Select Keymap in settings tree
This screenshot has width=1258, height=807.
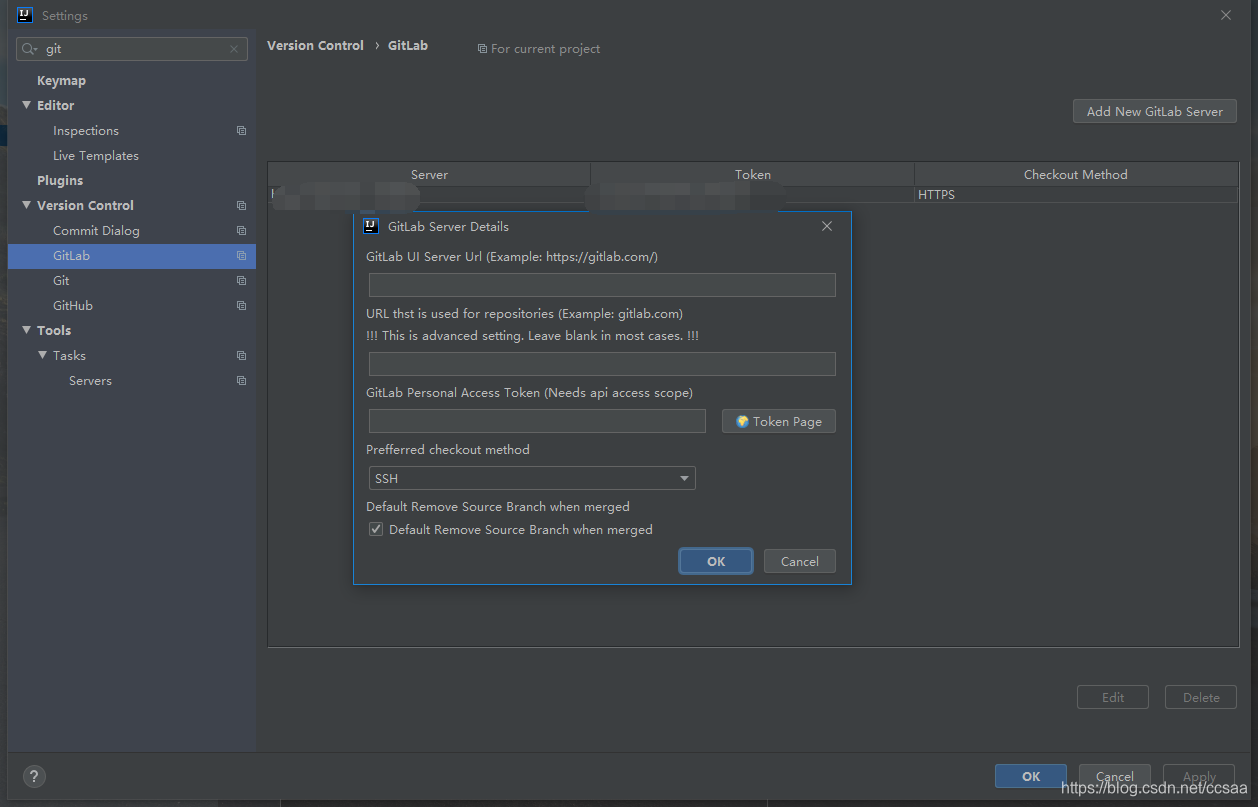[x=61, y=81]
